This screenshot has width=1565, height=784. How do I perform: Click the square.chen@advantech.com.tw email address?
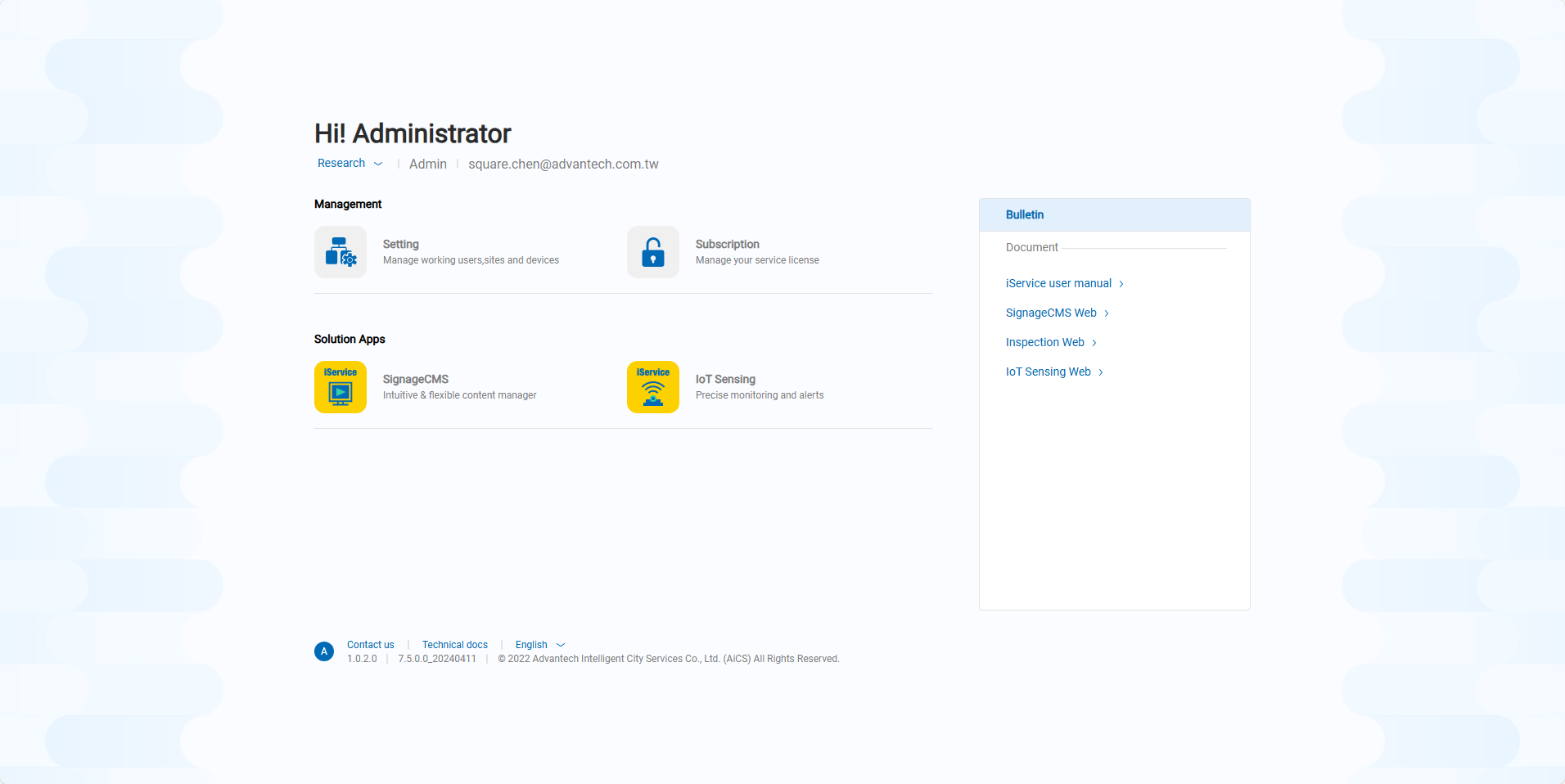point(563,164)
